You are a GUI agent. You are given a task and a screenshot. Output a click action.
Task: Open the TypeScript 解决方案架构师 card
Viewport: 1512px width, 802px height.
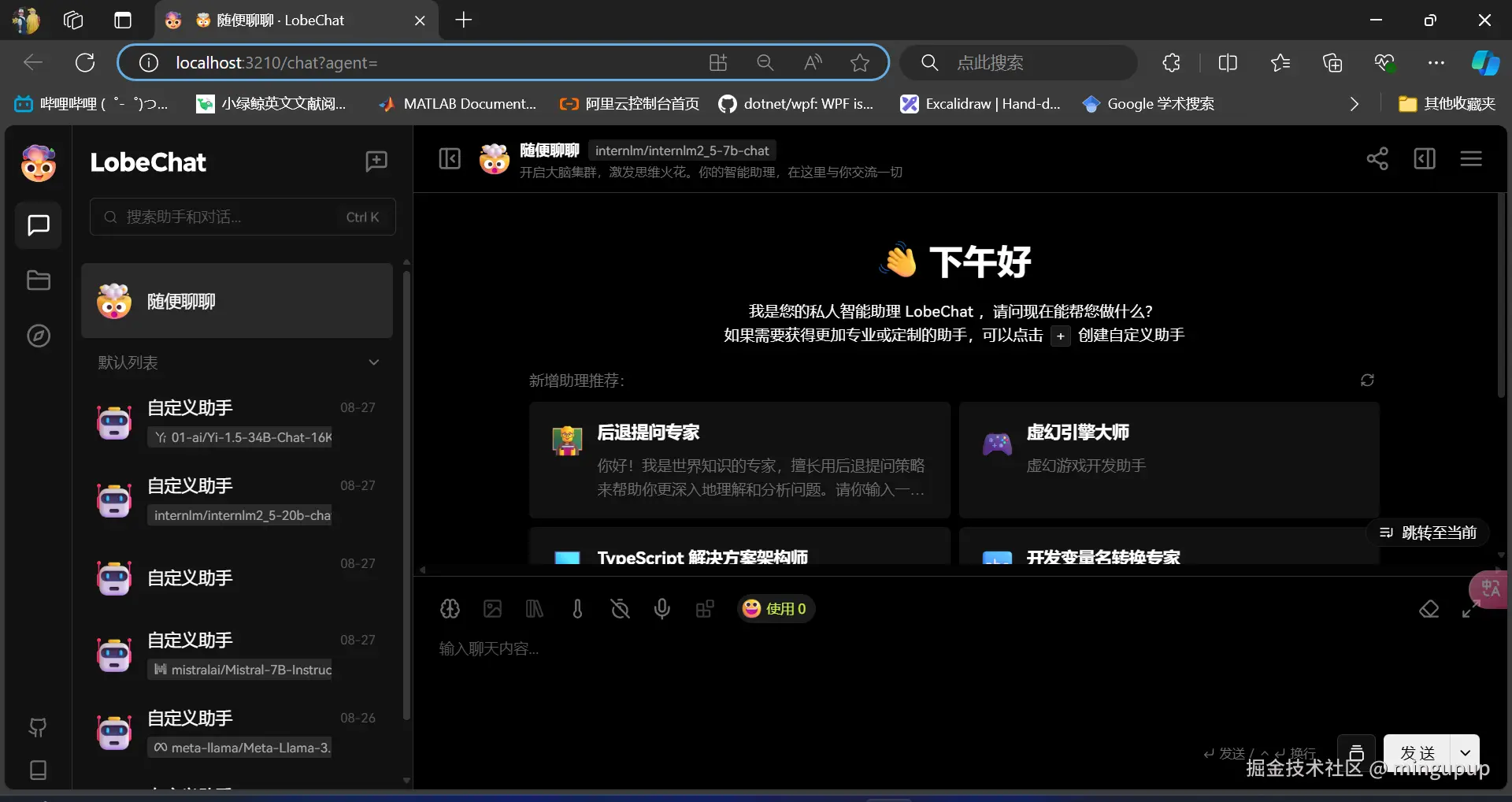click(739, 547)
